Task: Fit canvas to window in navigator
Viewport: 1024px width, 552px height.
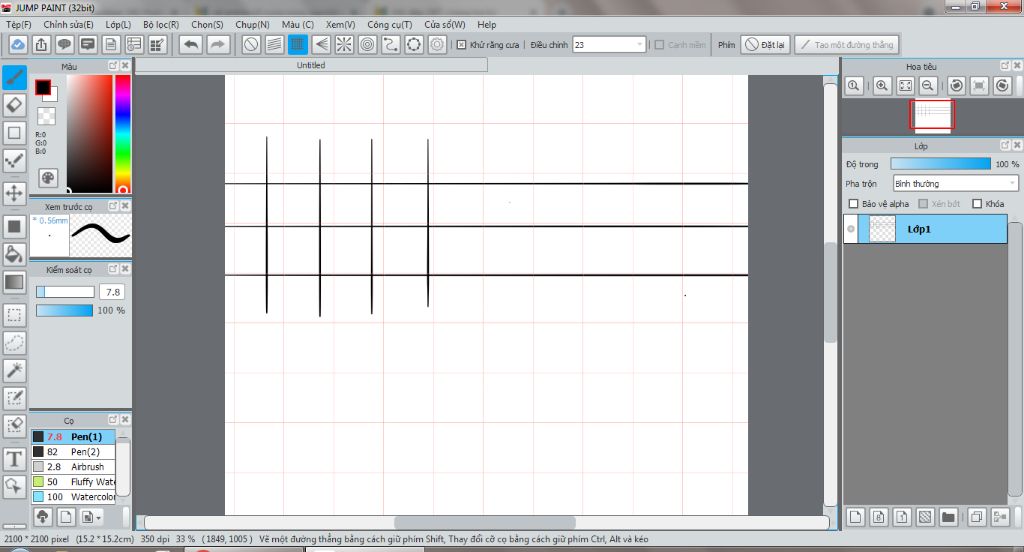Action: coord(905,86)
